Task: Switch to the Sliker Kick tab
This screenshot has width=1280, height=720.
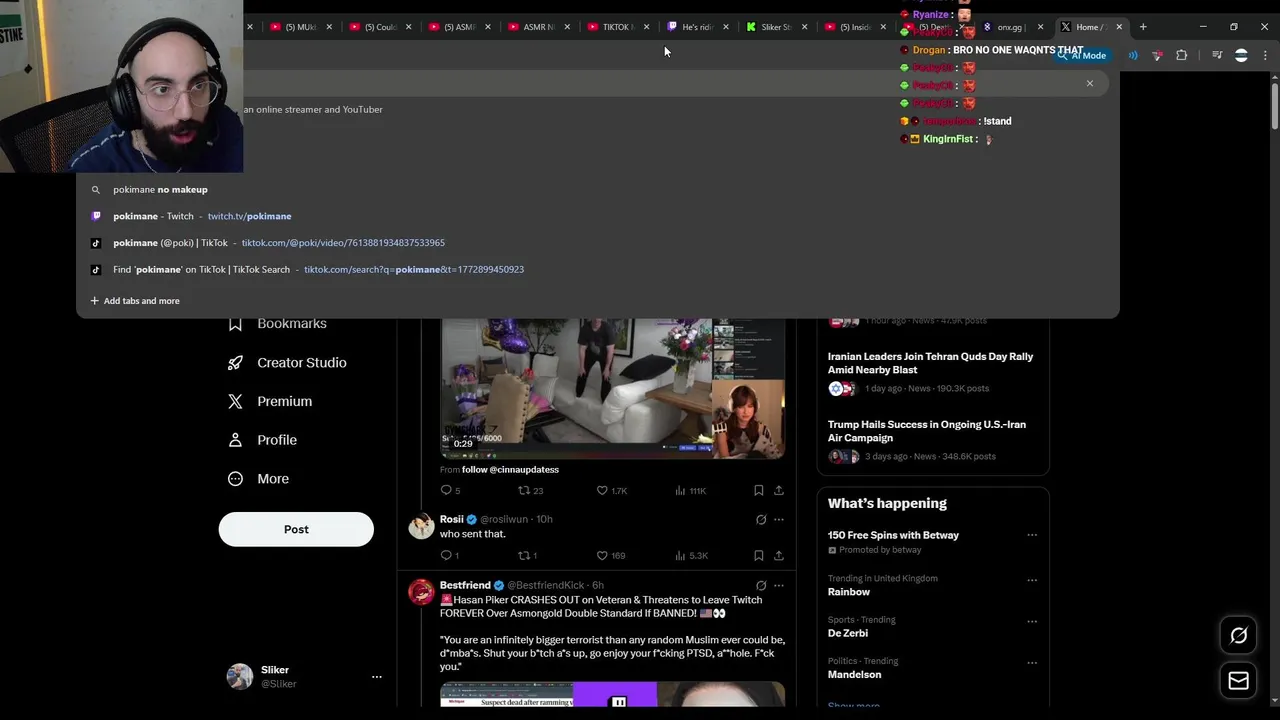Action: pyautogui.click(x=776, y=27)
